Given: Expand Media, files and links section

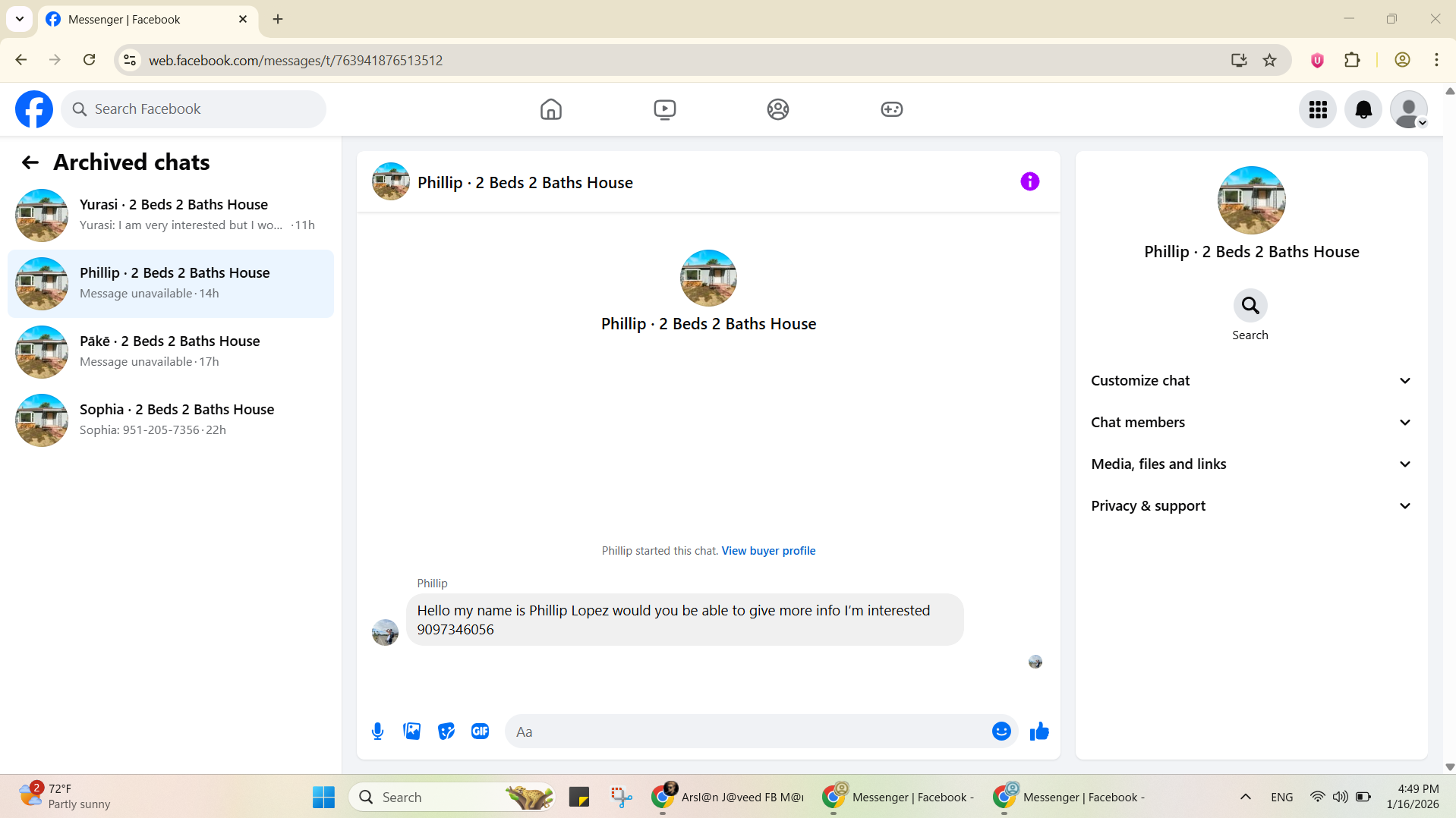Looking at the screenshot, I should (1252, 464).
